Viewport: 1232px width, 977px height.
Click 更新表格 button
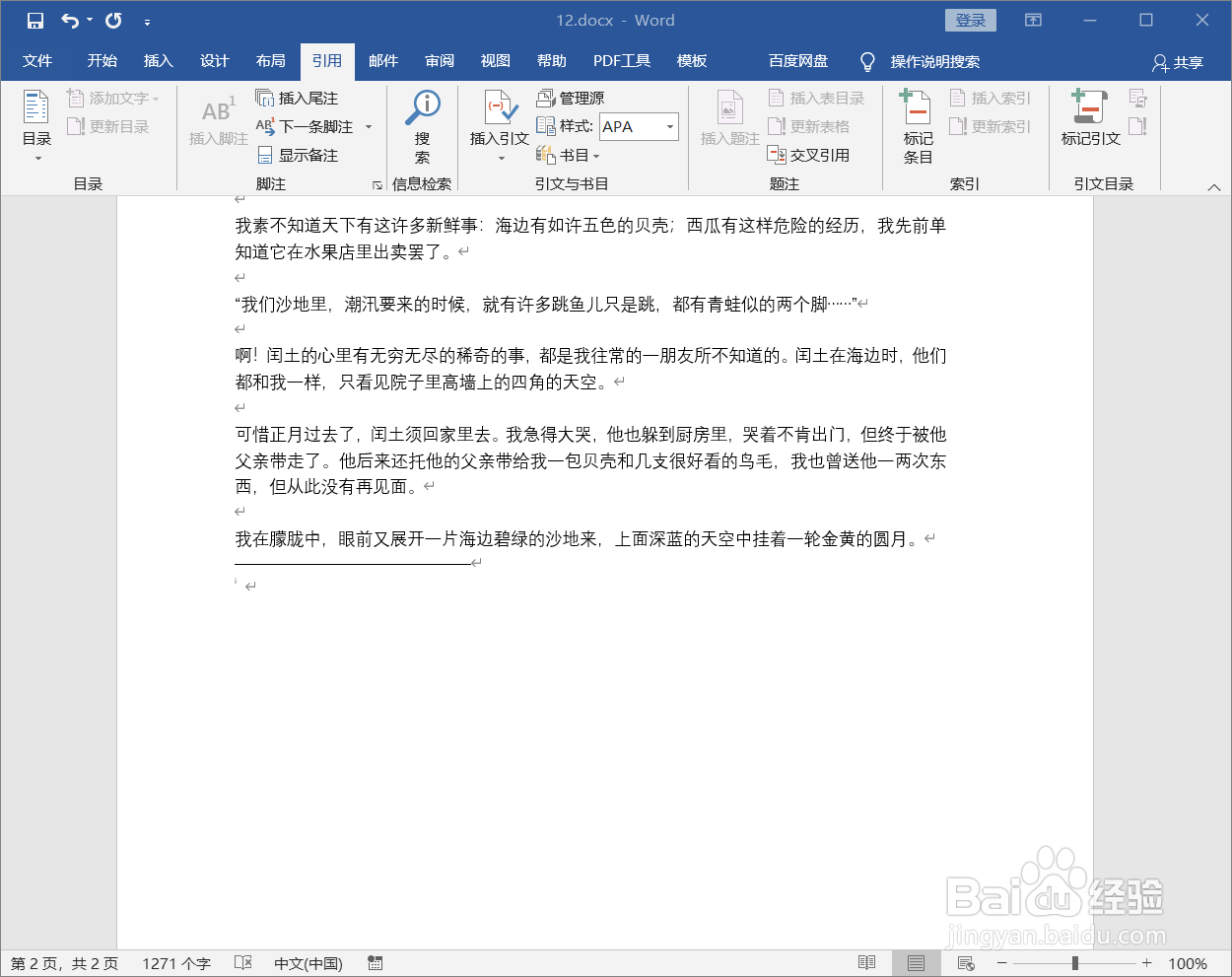[x=809, y=126]
